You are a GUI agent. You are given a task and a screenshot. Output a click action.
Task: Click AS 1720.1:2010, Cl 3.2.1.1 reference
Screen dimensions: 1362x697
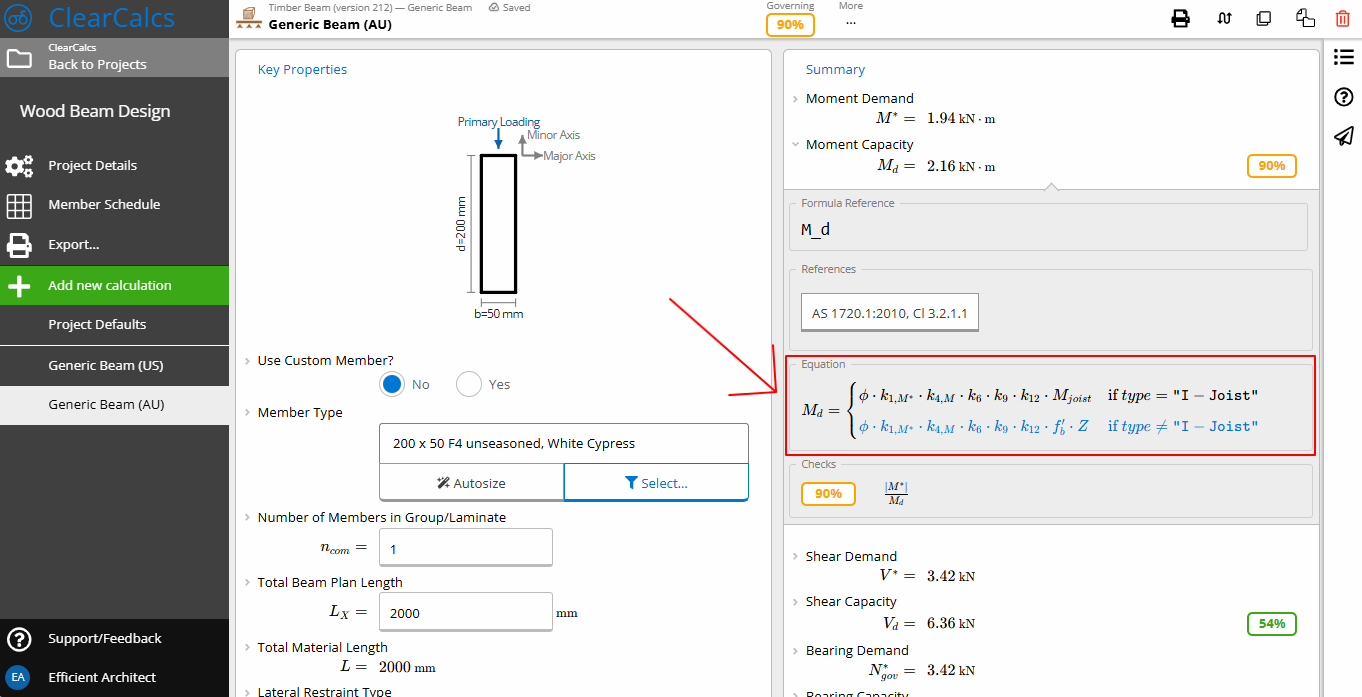(x=890, y=313)
